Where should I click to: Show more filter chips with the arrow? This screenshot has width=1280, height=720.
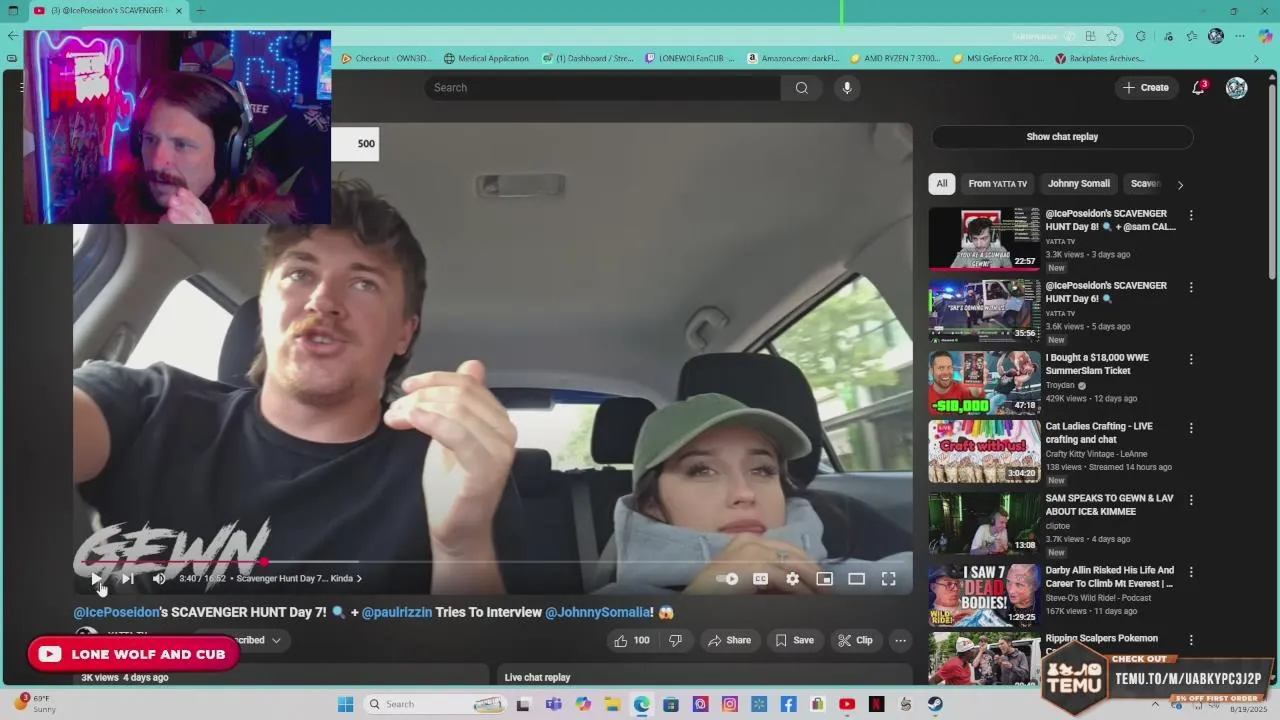[x=1180, y=184]
